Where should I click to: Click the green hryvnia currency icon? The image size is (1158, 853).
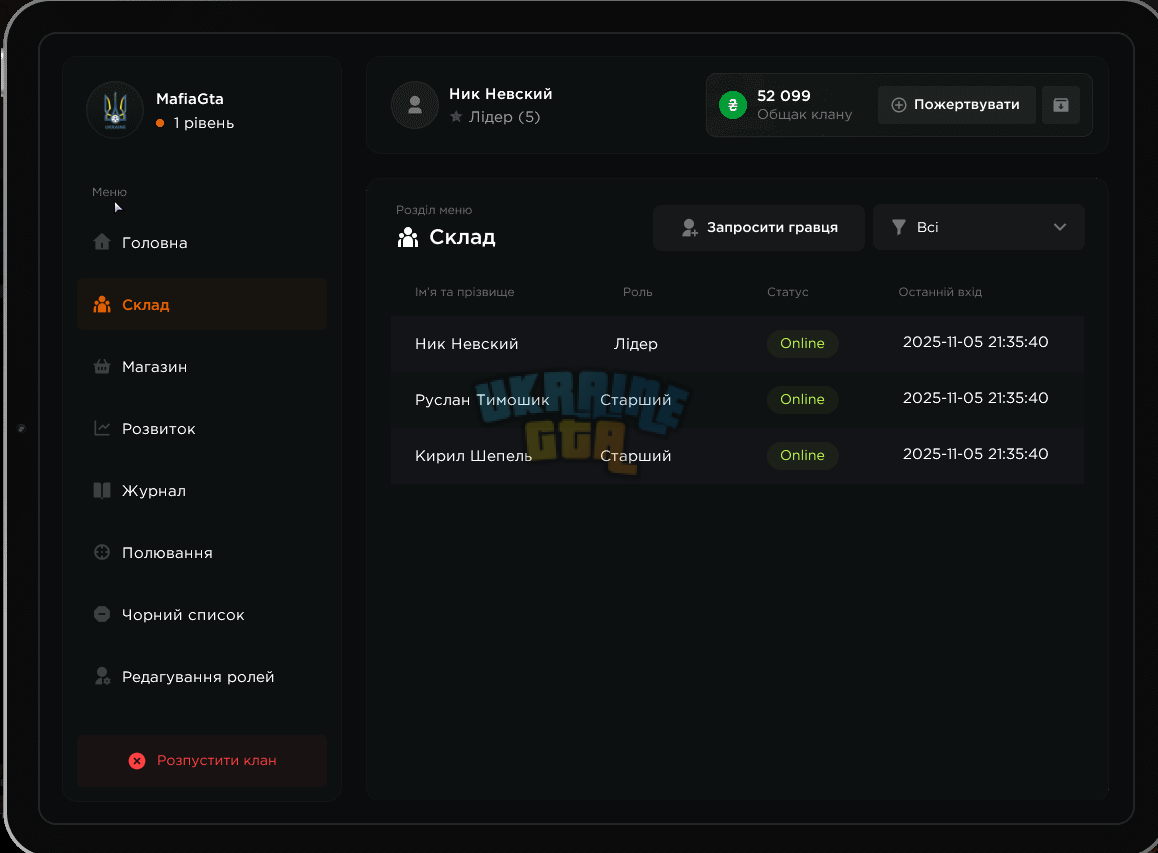click(x=733, y=105)
